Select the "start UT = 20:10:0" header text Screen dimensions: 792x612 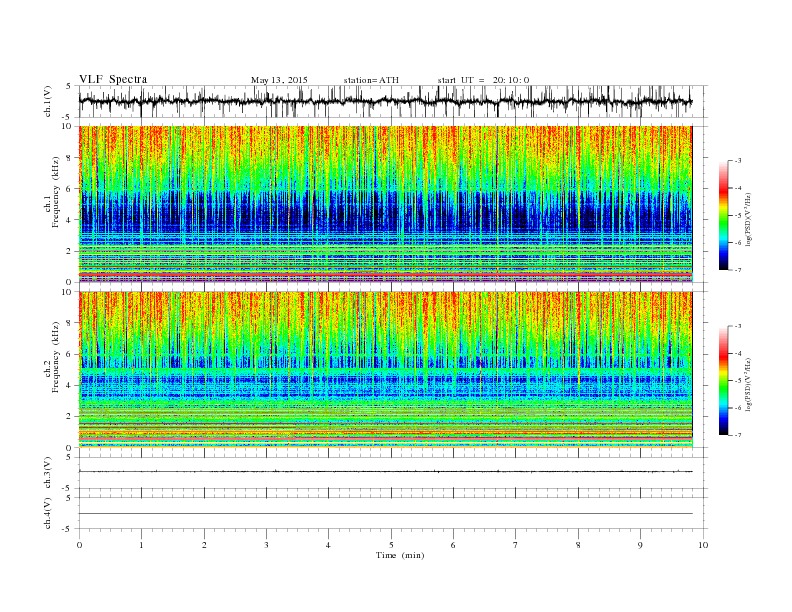(483, 80)
